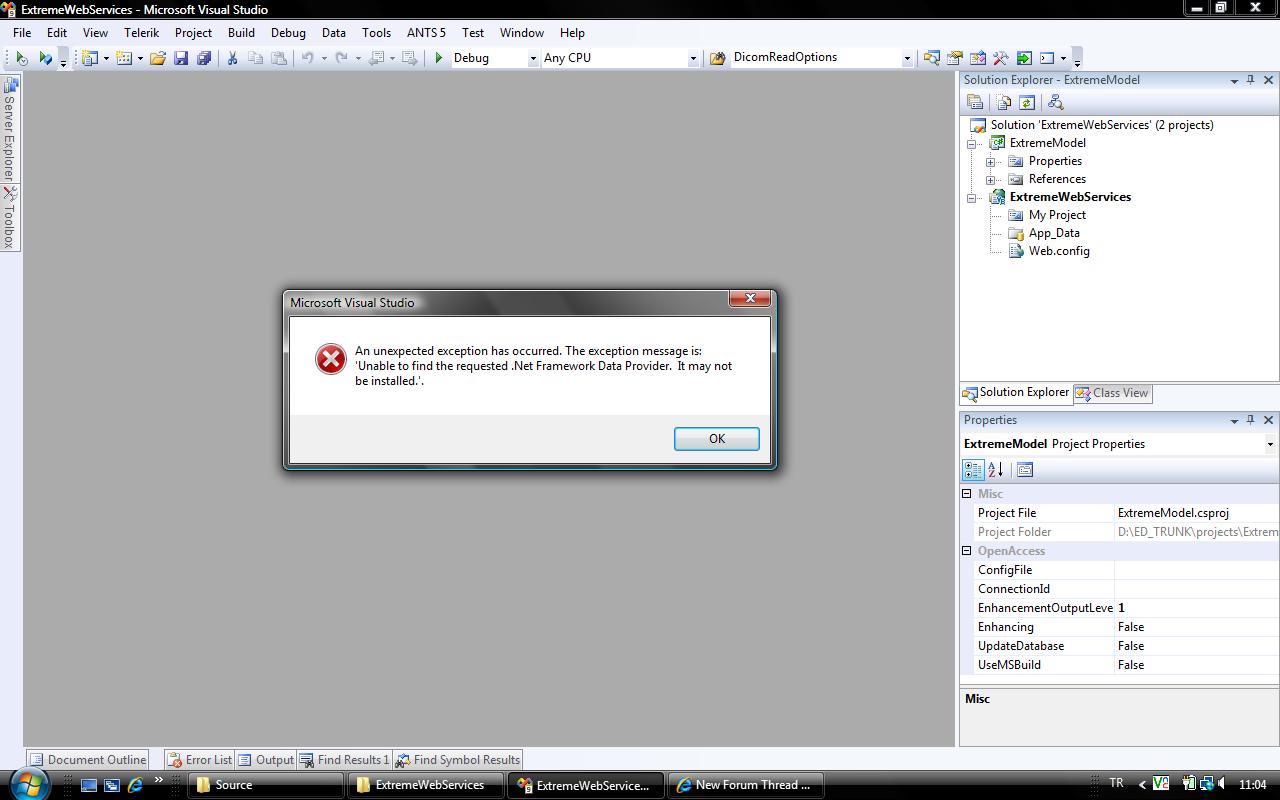Click OK in the error dialog
Viewport: 1280px width, 800px height.
tap(717, 439)
